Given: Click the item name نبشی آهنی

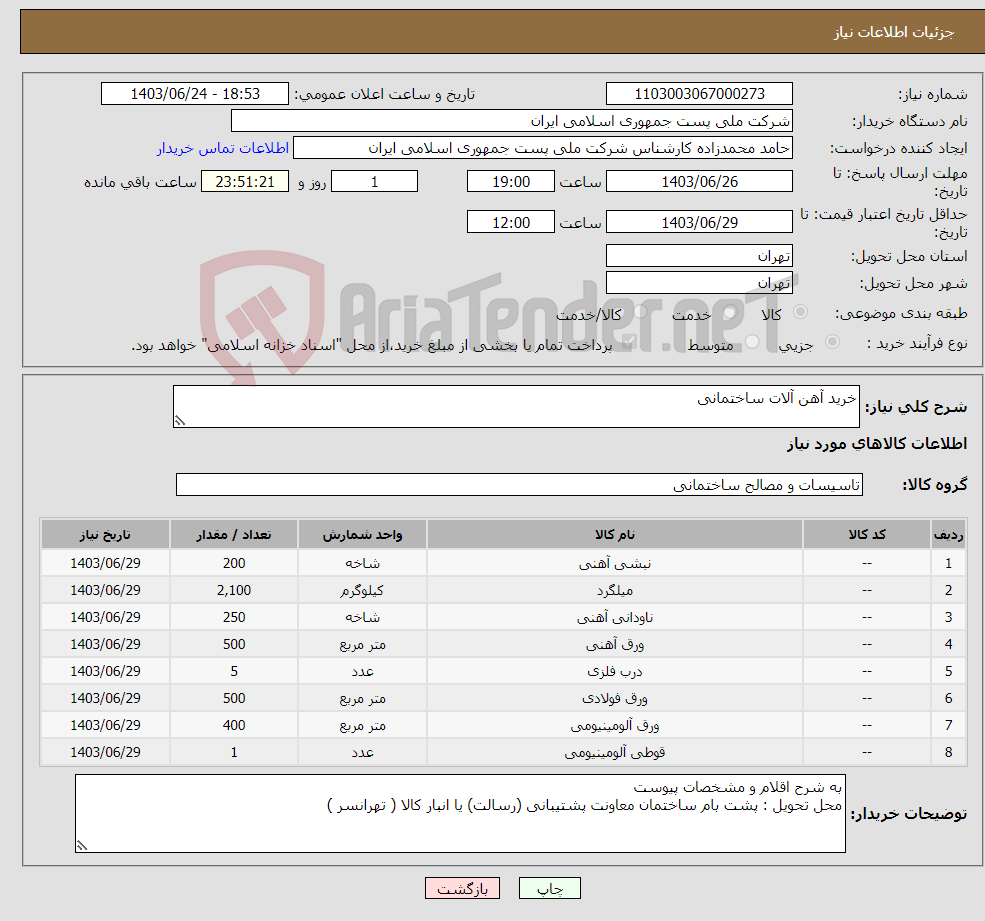Looking at the screenshot, I should point(614,564).
